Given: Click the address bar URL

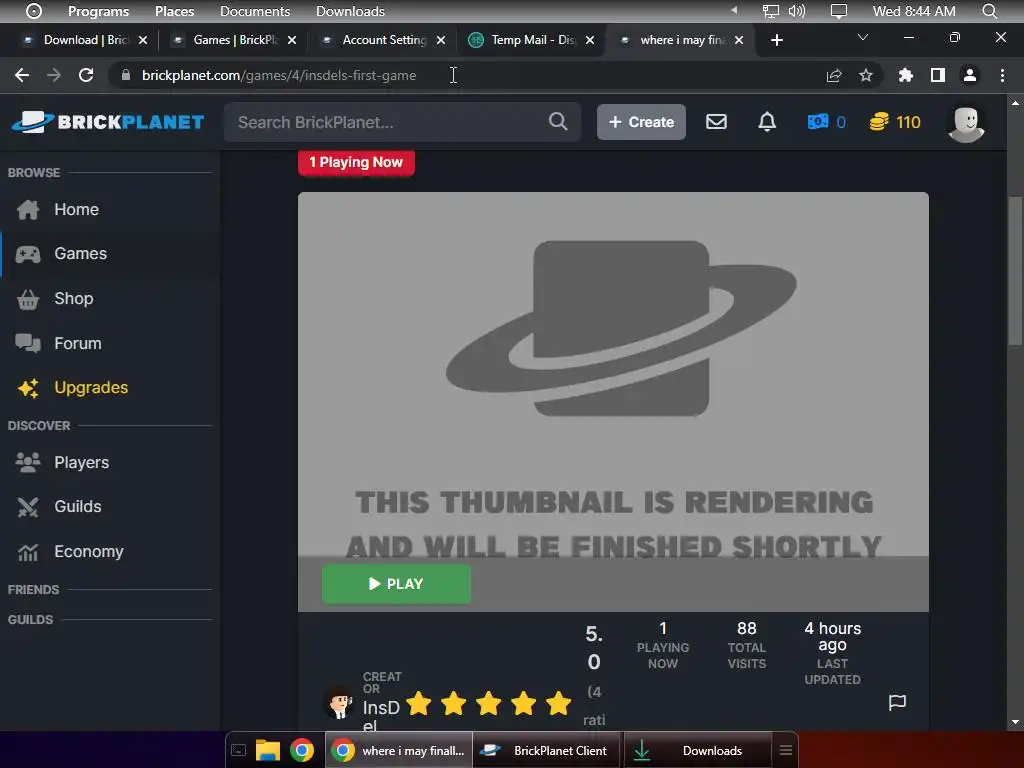Looking at the screenshot, I should coord(279,75).
